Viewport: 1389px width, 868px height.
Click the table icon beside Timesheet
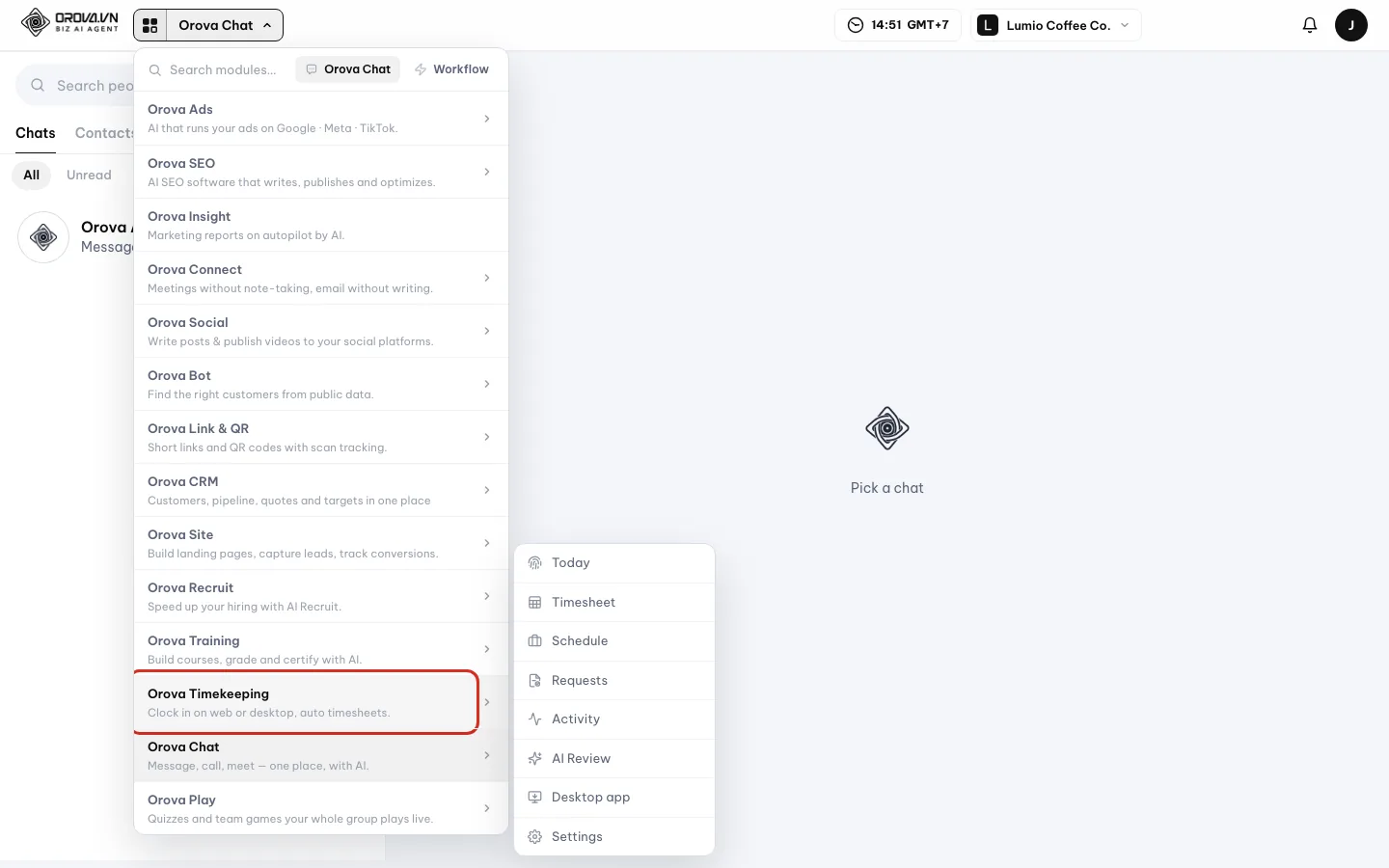tap(535, 603)
